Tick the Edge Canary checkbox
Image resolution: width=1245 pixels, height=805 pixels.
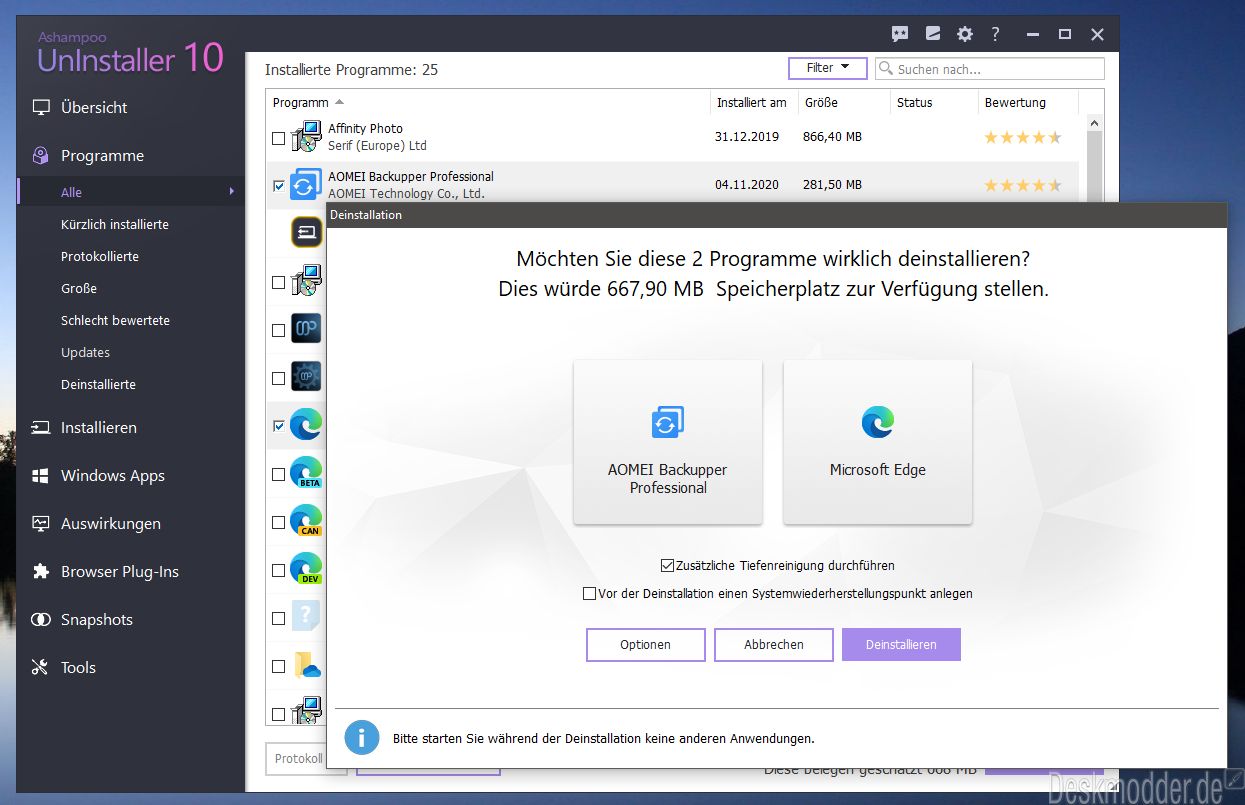(278, 522)
